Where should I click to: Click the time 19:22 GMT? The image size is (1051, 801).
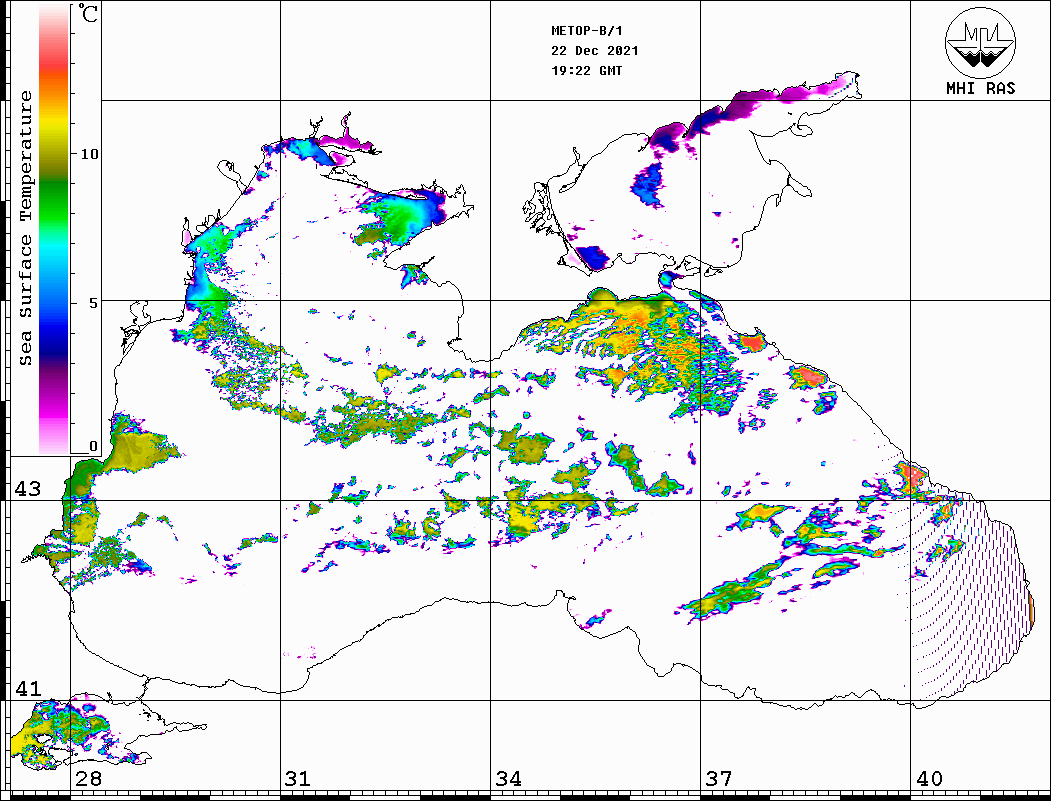(x=586, y=70)
